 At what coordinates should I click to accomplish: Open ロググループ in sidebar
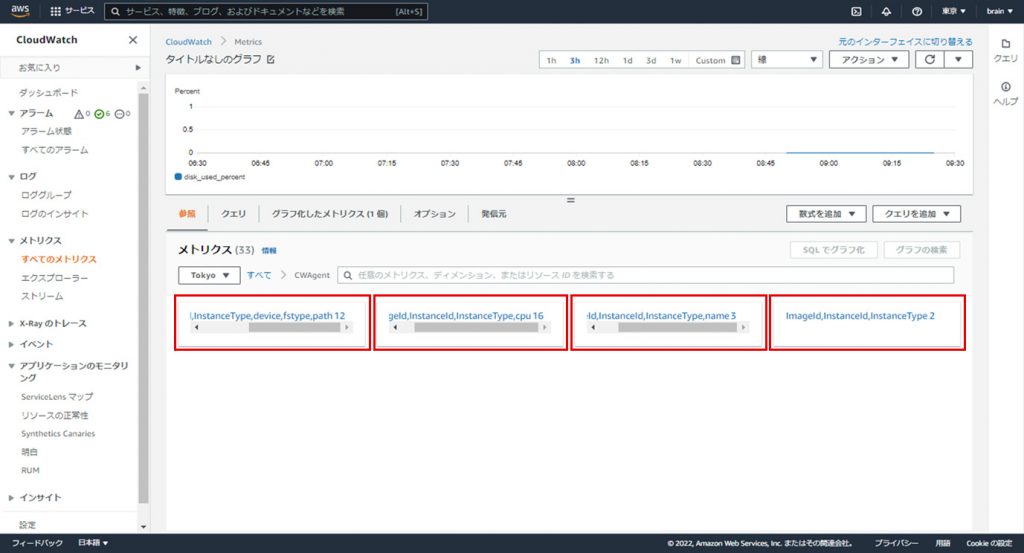(x=46, y=195)
